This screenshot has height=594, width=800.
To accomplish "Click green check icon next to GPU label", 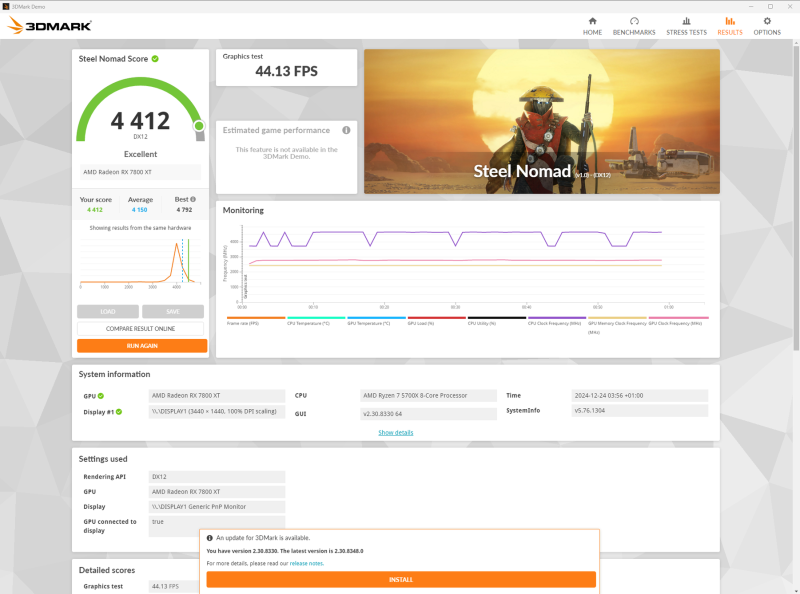I will point(101,396).
